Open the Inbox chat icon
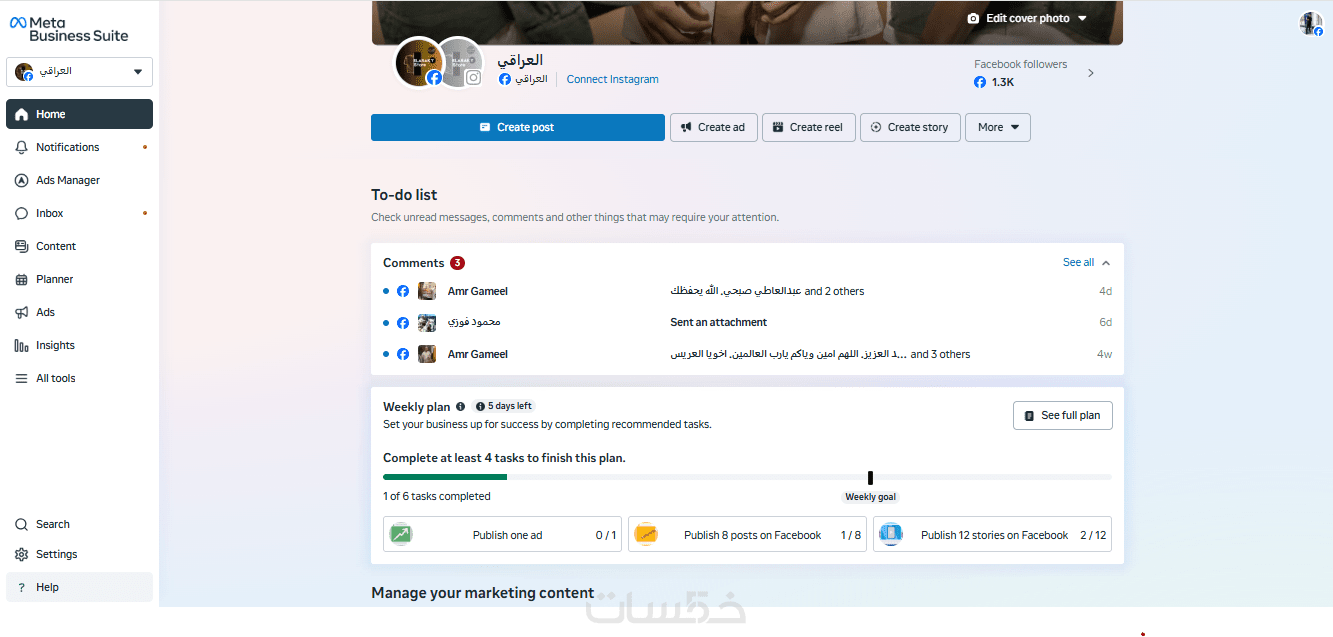1333x637 pixels. [21, 213]
